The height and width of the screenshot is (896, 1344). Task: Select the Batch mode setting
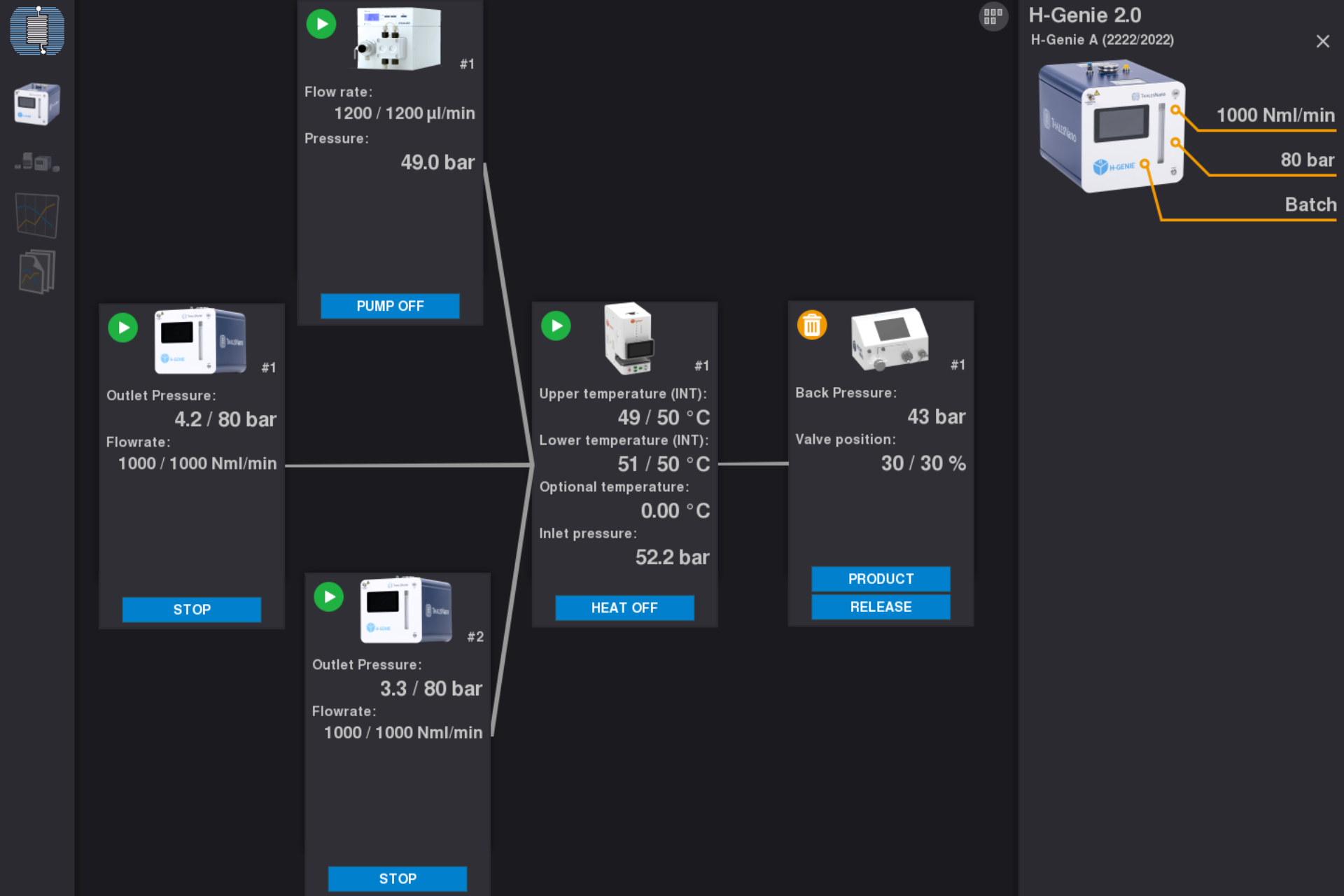(x=1310, y=205)
